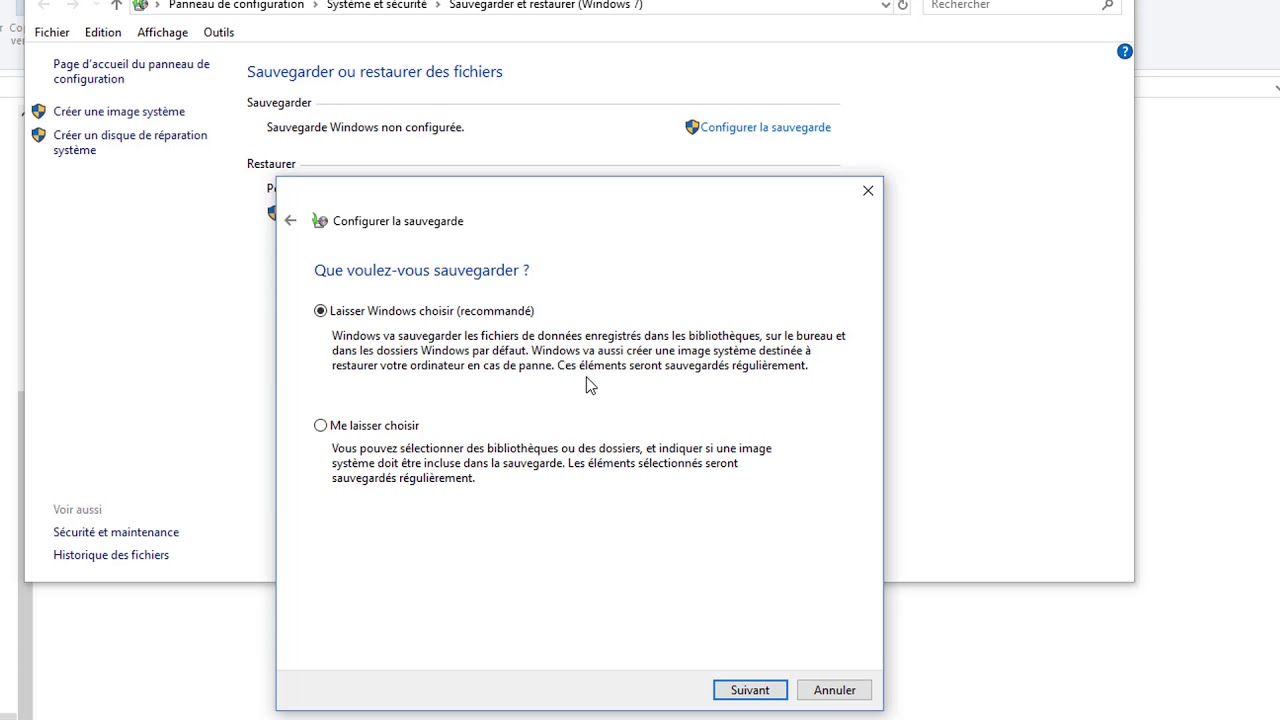The height and width of the screenshot is (720, 1280).
Task: Click the Control Panel icon in the address bar
Action: pyautogui.click(x=141, y=5)
